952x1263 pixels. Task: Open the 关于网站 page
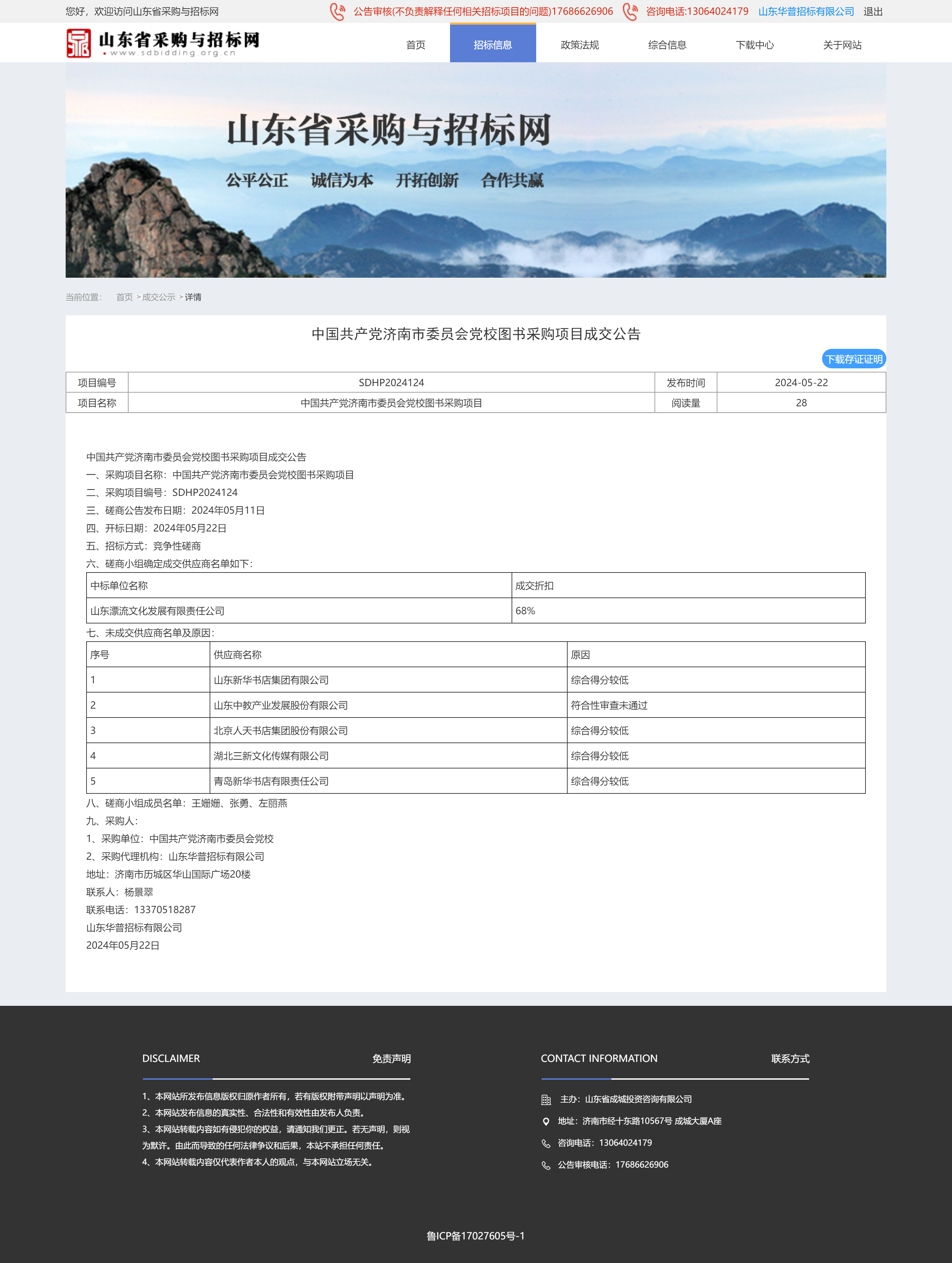tap(842, 44)
